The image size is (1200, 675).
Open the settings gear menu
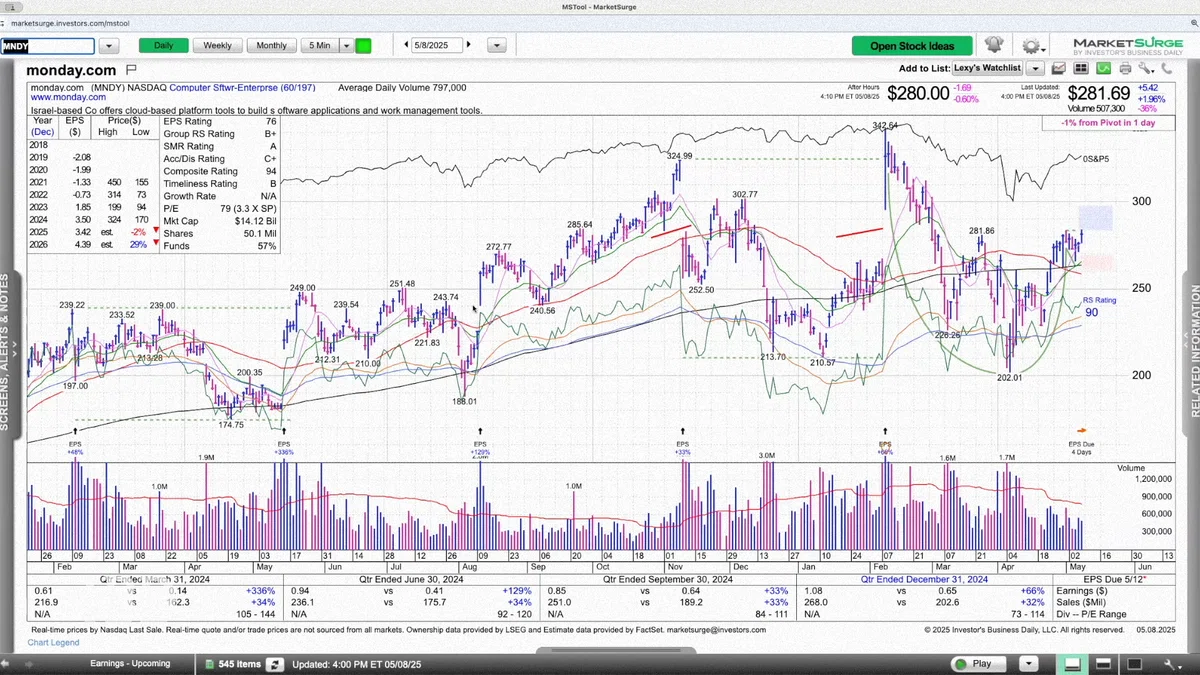click(1031, 46)
